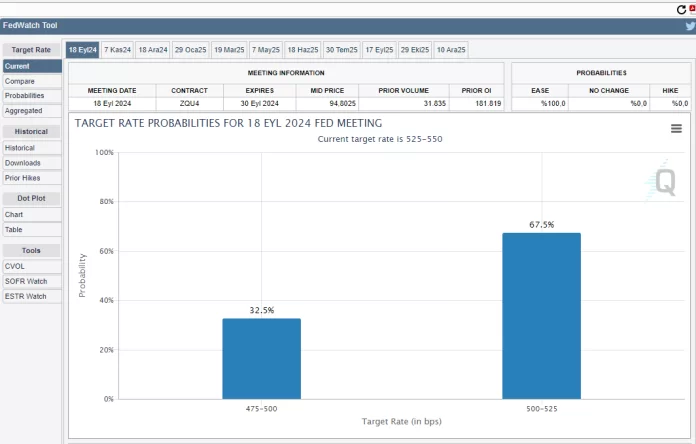Open the Compare view in sidebar

tap(19, 81)
